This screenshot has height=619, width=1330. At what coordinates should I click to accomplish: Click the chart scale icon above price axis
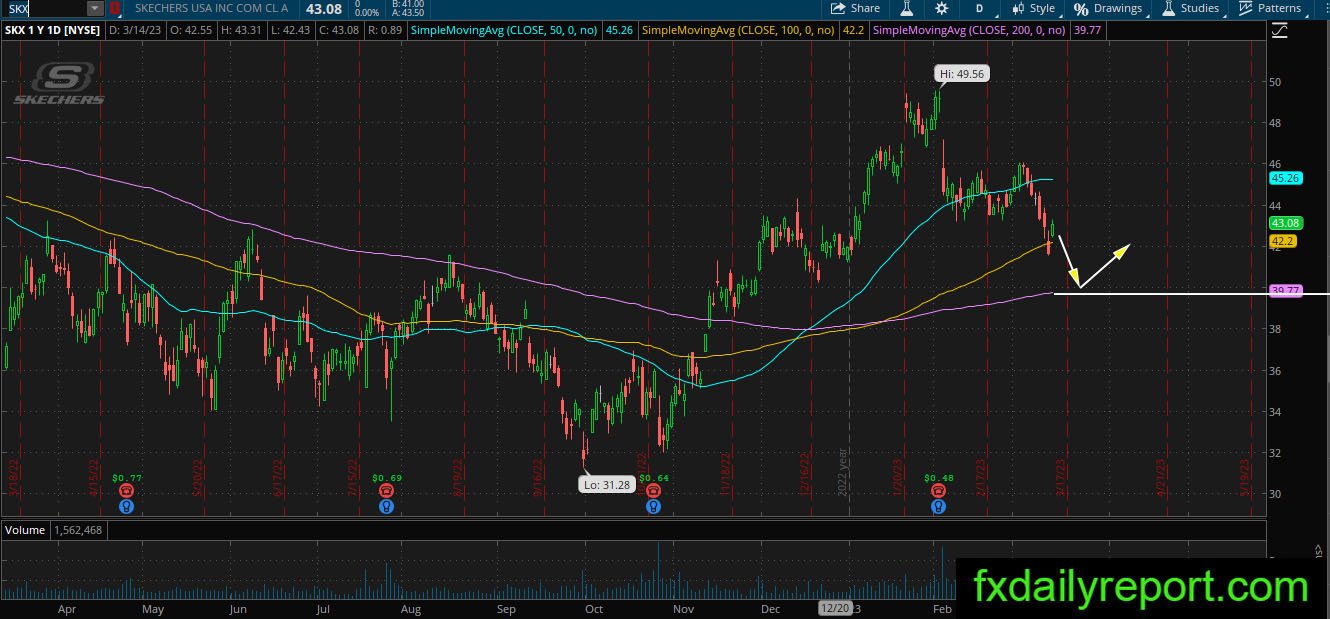pos(1279,31)
